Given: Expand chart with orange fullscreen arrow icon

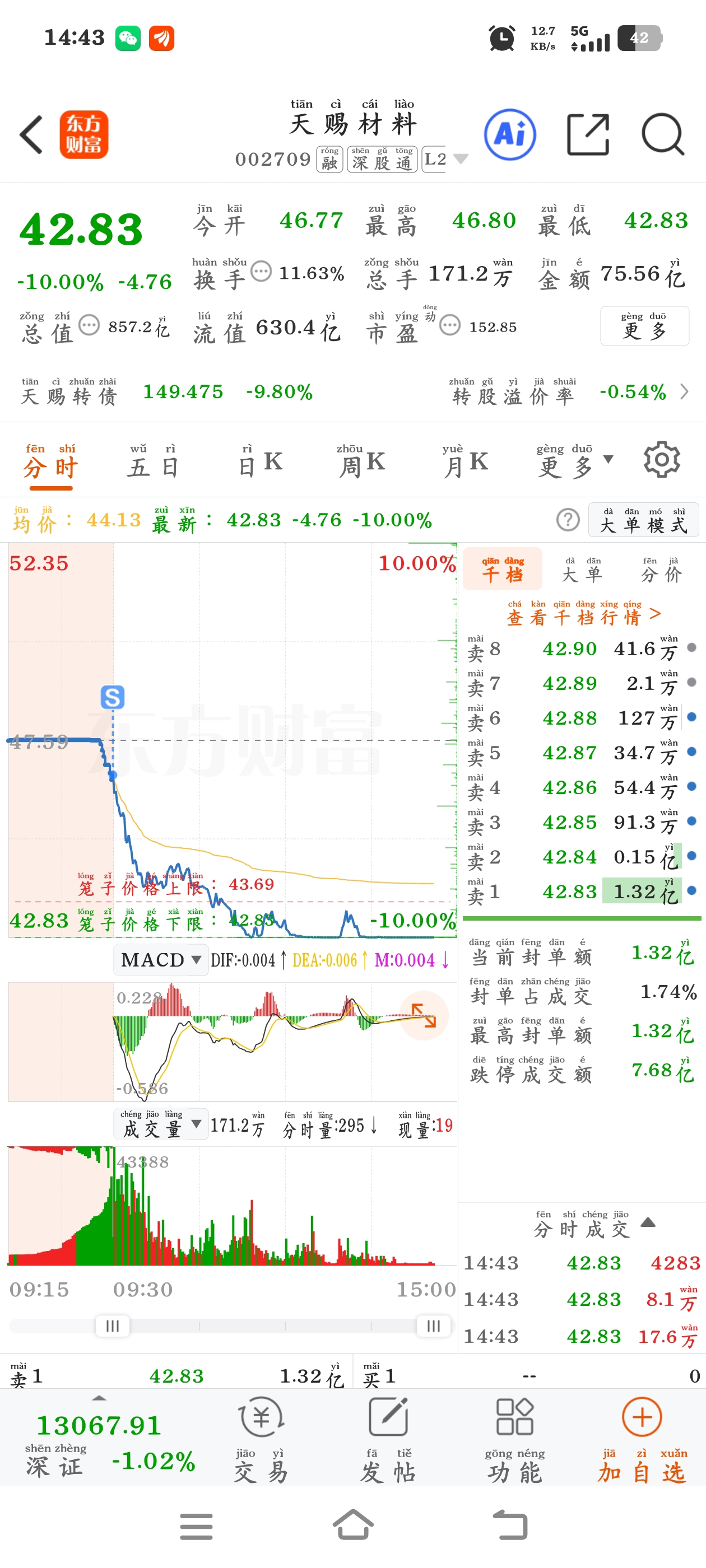Looking at the screenshot, I should tap(424, 1015).
